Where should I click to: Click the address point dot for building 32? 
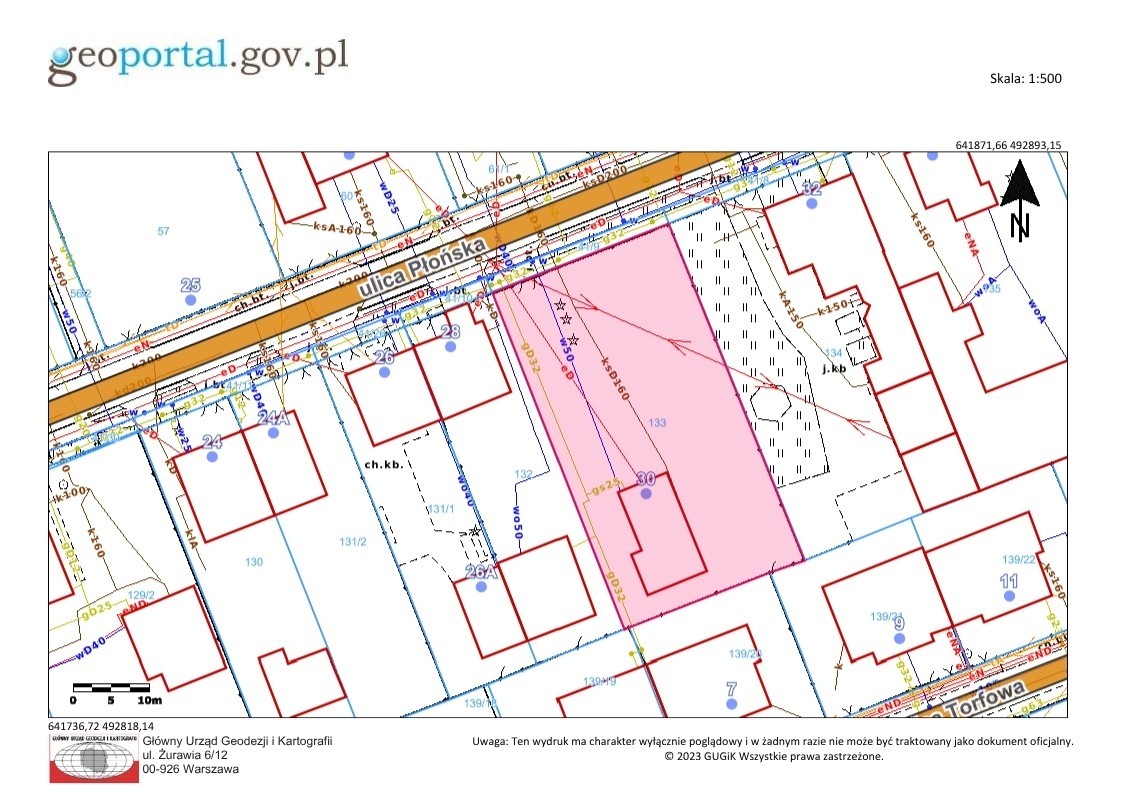click(x=811, y=203)
